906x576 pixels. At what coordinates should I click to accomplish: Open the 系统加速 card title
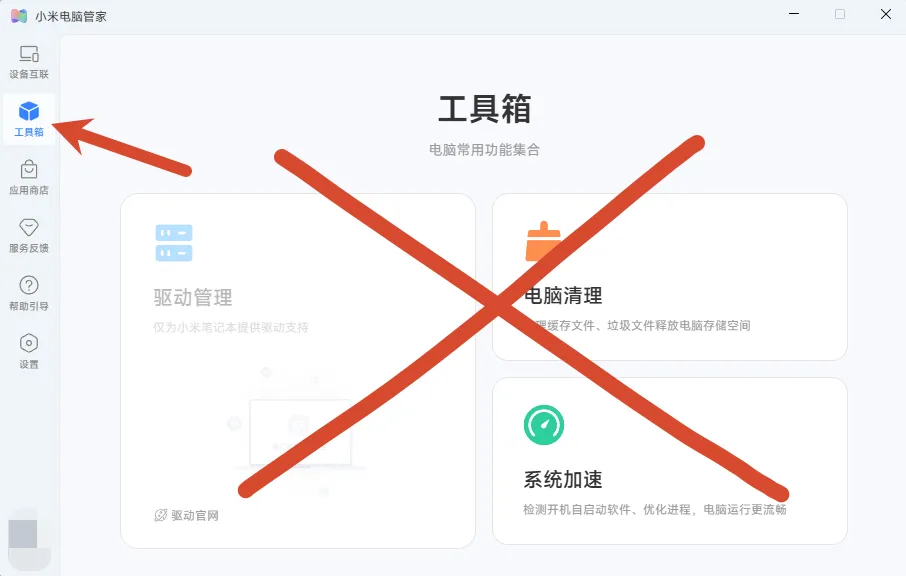point(563,480)
